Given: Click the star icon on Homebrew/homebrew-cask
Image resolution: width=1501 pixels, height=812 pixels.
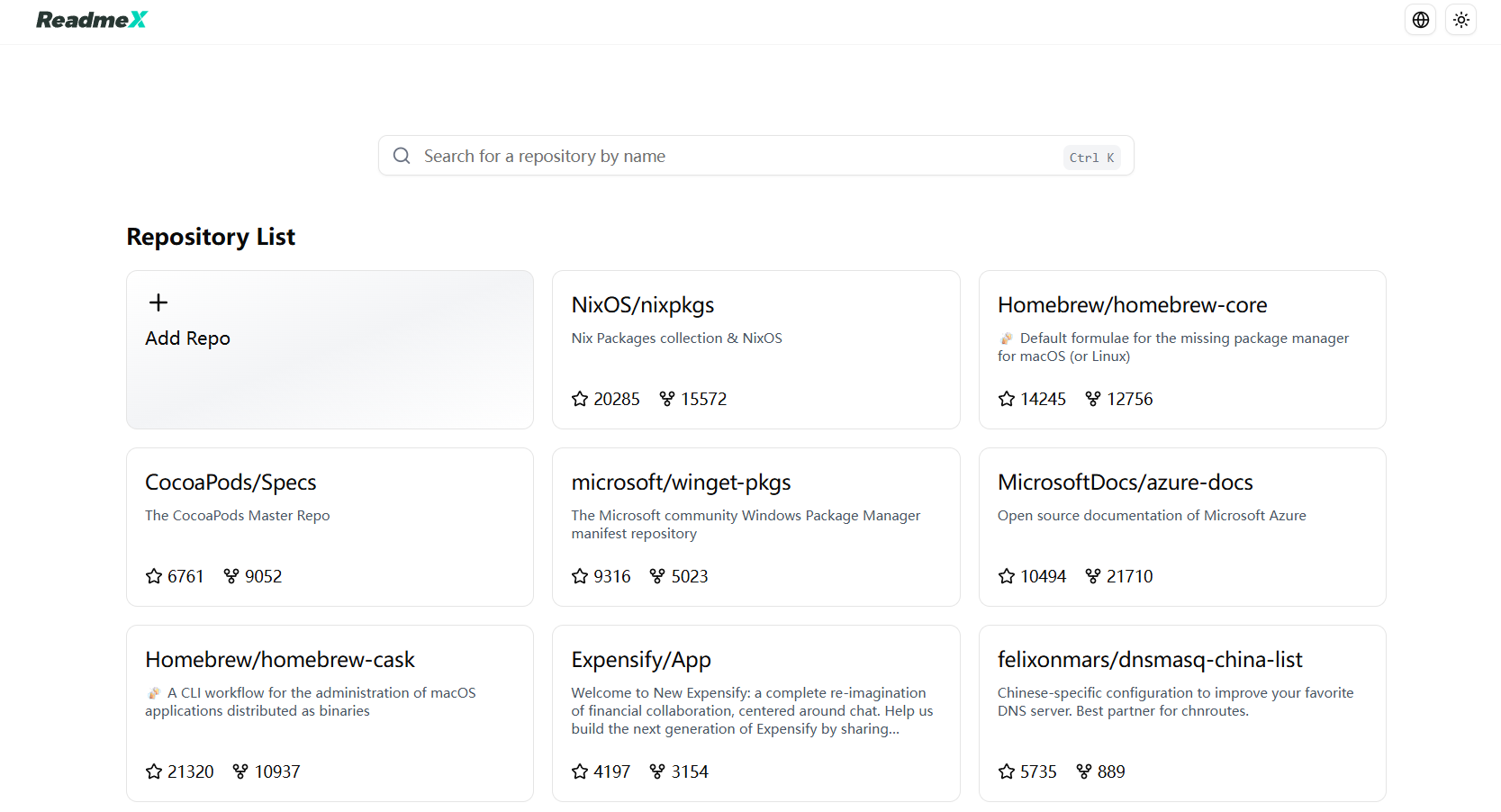Looking at the screenshot, I should point(154,771).
